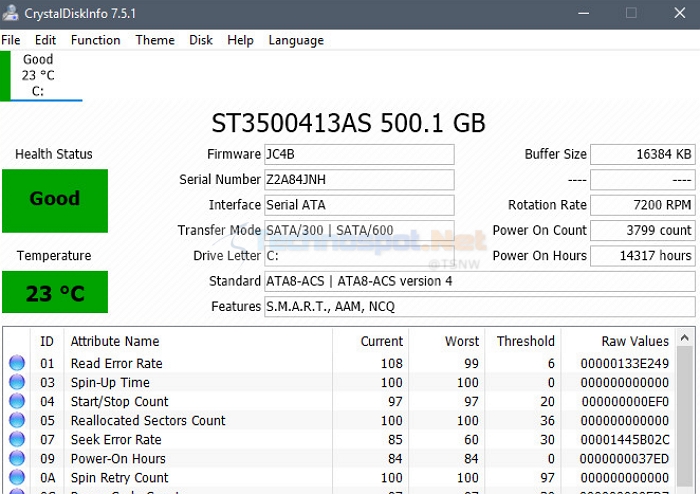Select the Spin Retry Count row name

coord(120,478)
